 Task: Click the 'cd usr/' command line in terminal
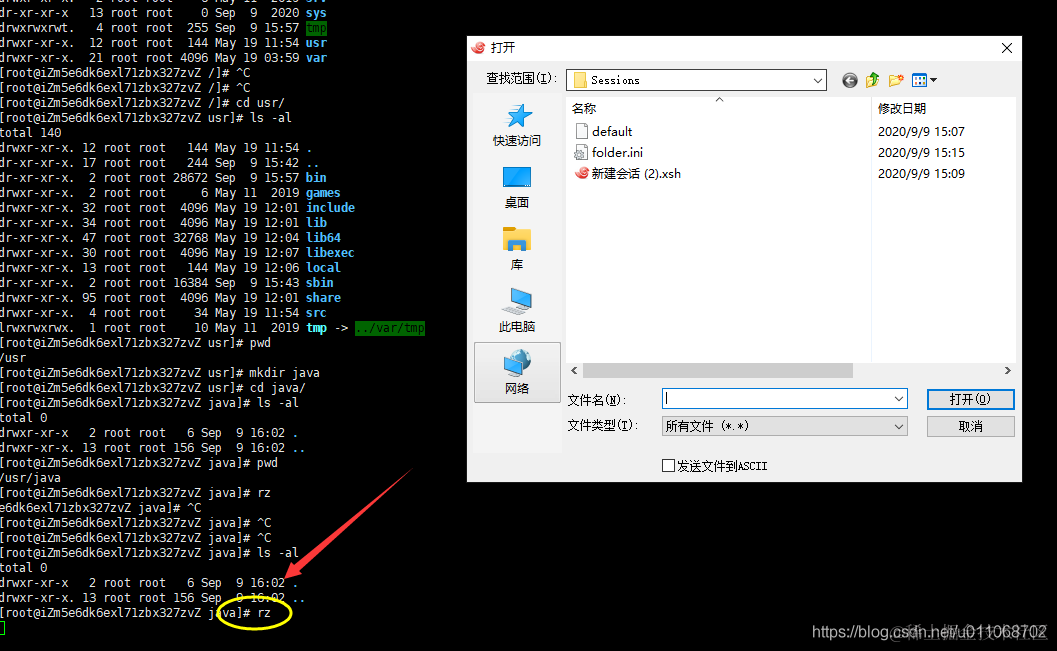coord(142,102)
